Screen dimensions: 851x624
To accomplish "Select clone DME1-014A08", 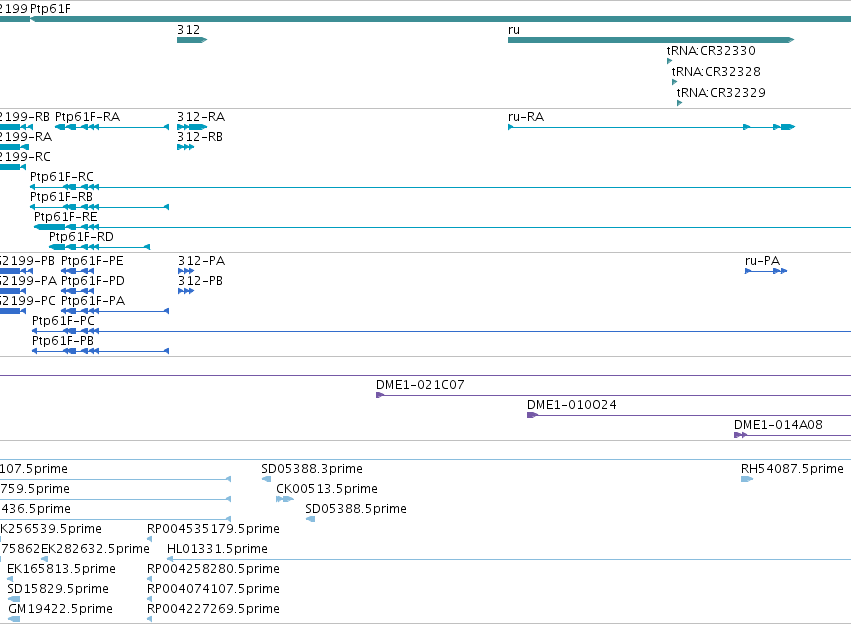I will [792, 435].
